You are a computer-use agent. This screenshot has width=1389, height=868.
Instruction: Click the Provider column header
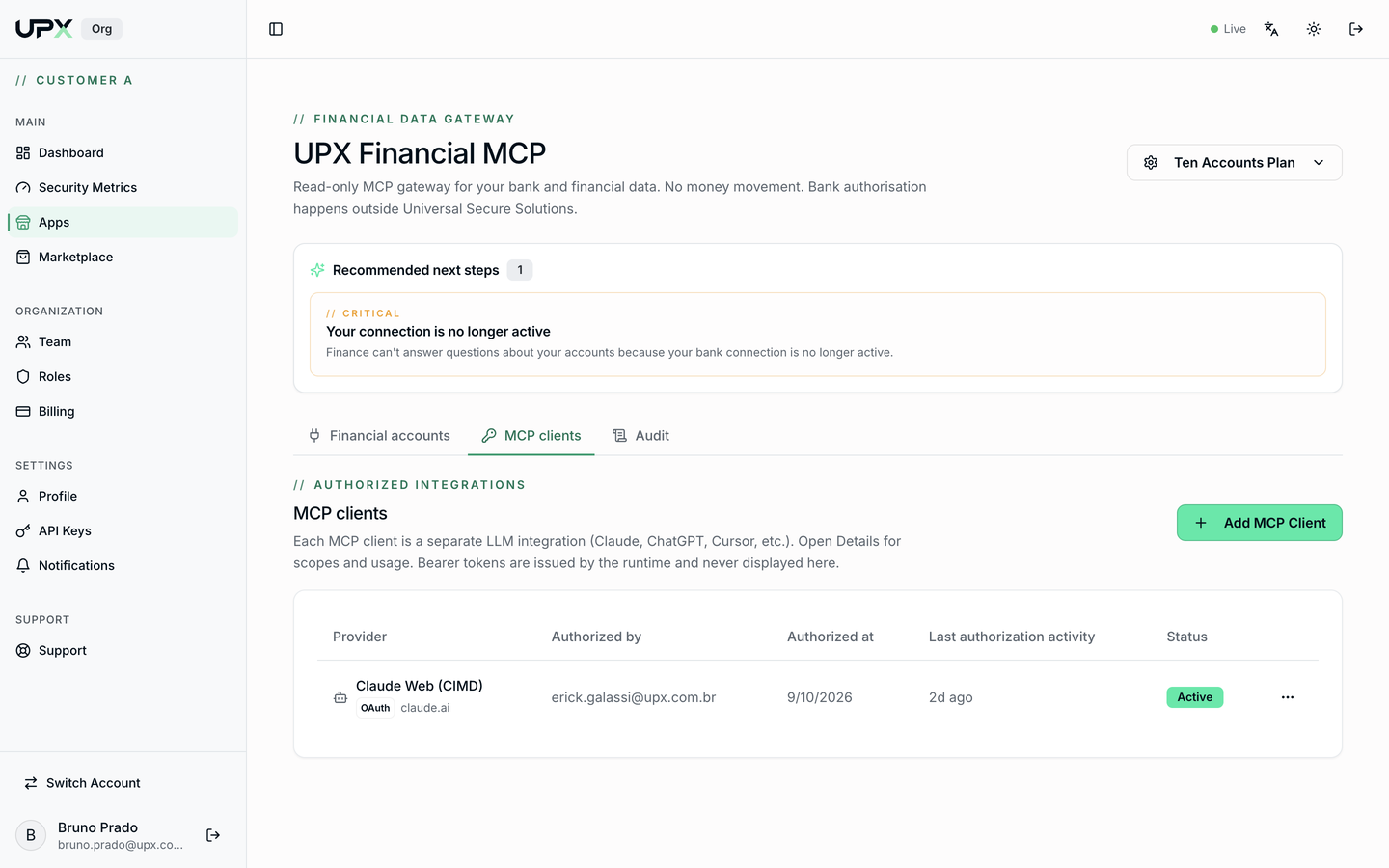[360, 637]
